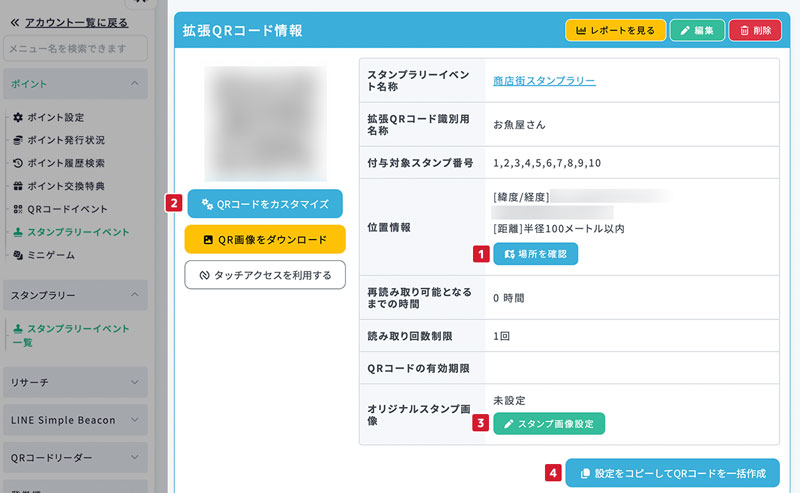Click the gear icon beside ポイント設定
Viewport: 800px width, 493px height.
click(x=18, y=117)
